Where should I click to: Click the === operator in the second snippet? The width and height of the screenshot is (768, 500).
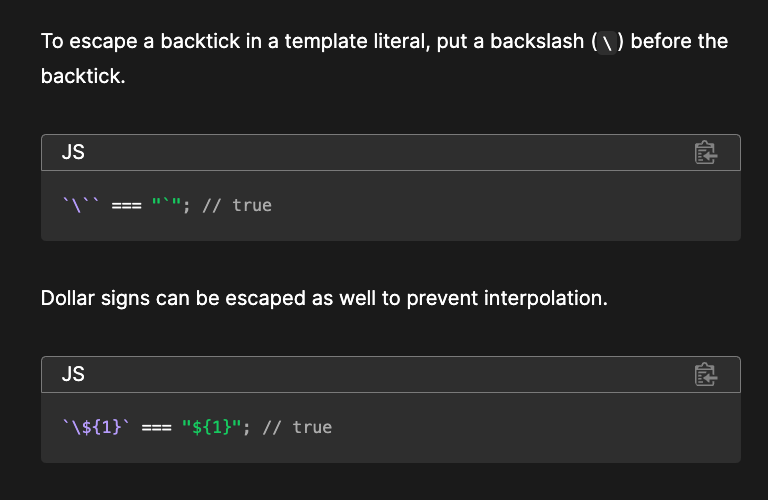tap(156, 427)
